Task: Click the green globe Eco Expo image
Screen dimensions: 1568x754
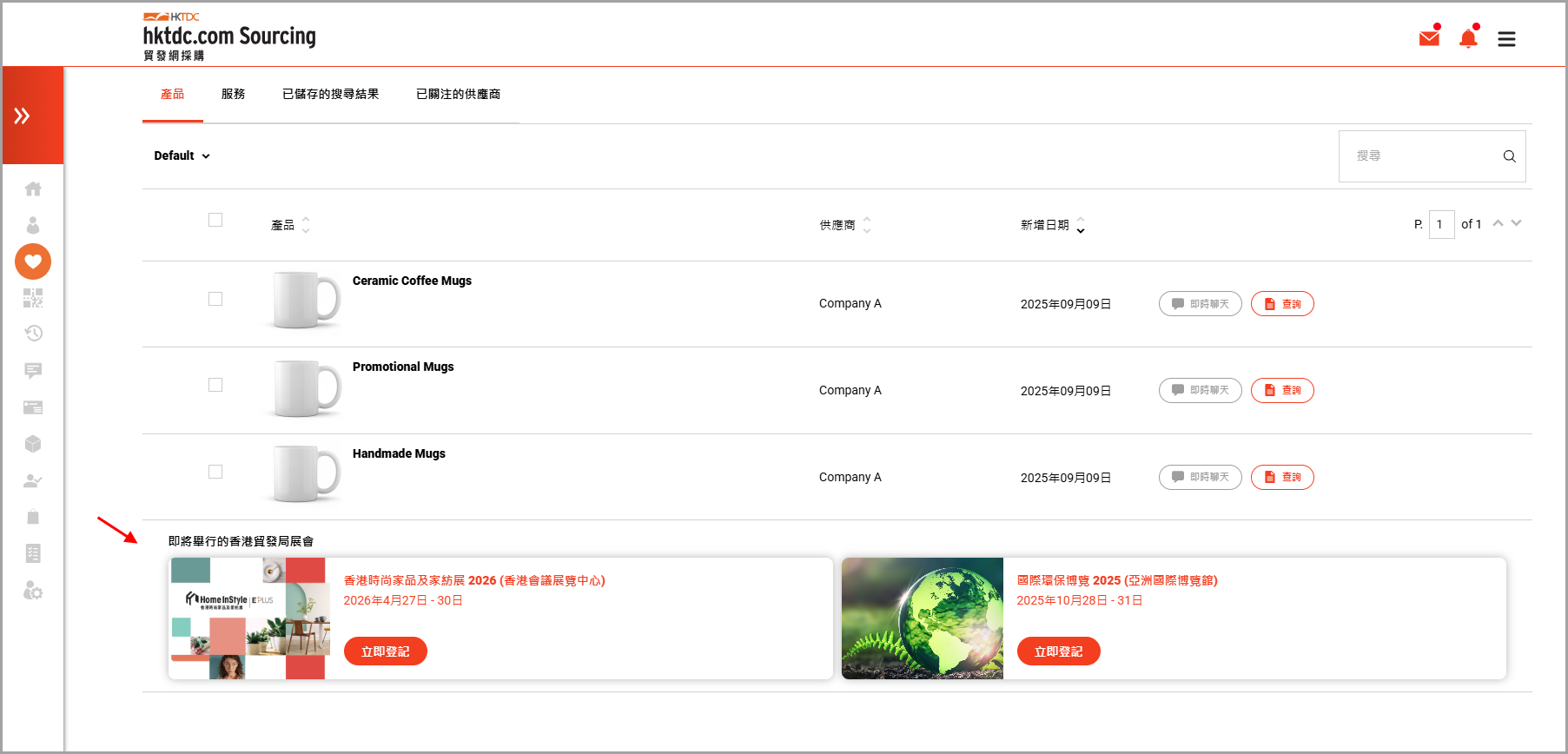Action: coord(923,618)
